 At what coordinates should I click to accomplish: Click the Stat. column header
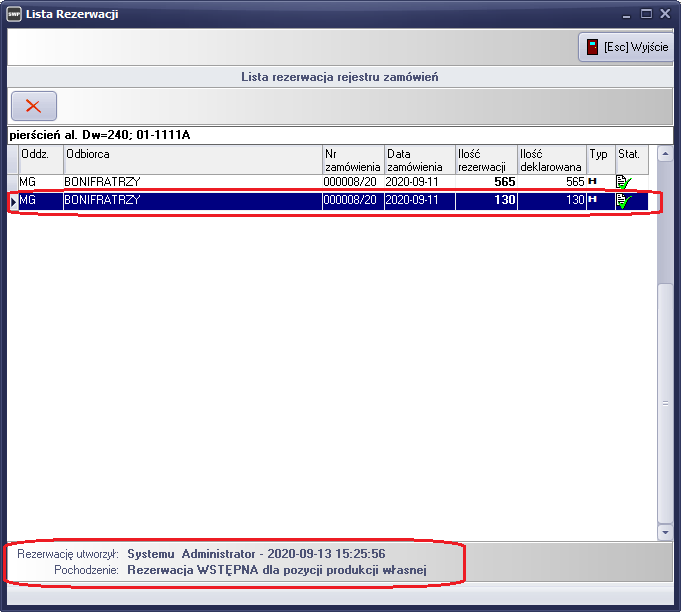click(631, 160)
